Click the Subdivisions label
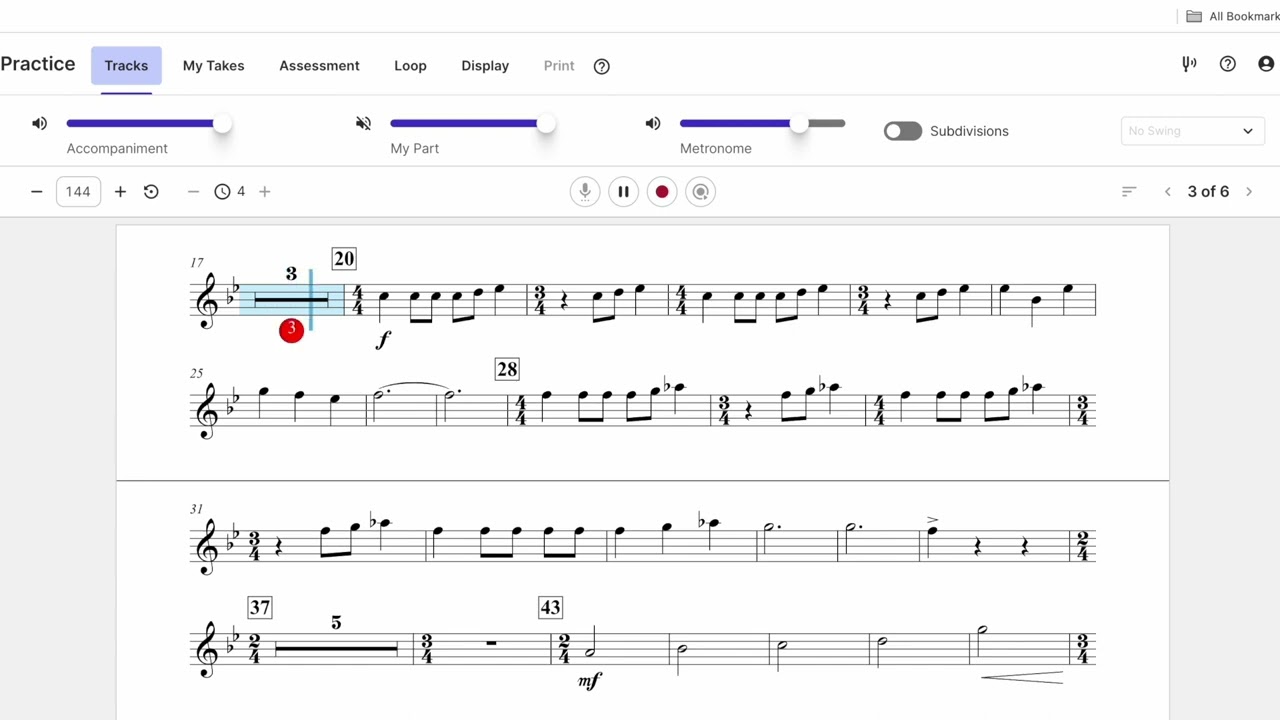This screenshot has width=1280, height=720. (x=969, y=131)
